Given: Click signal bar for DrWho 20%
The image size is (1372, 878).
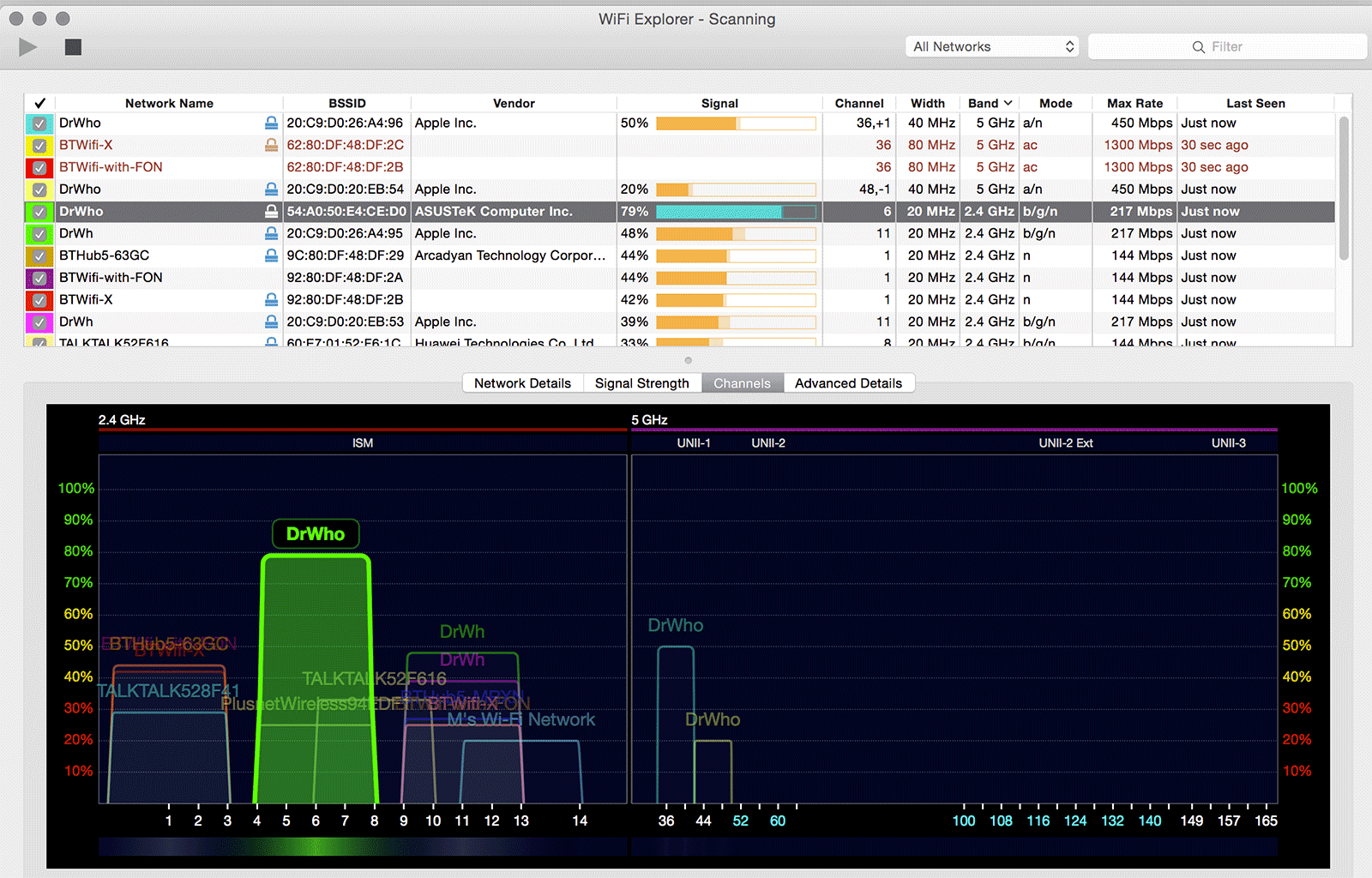Looking at the screenshot, I should [736, 189].
